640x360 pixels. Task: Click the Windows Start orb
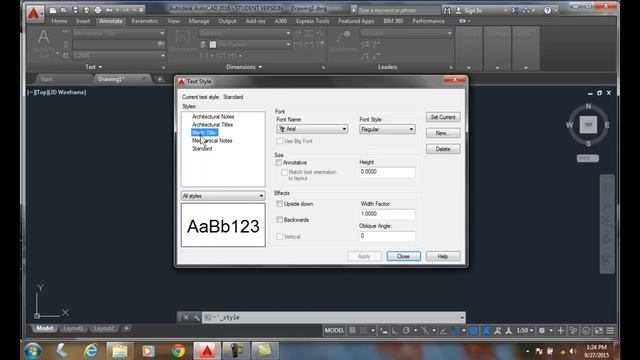pyautogui.click(x=33, y=351)
